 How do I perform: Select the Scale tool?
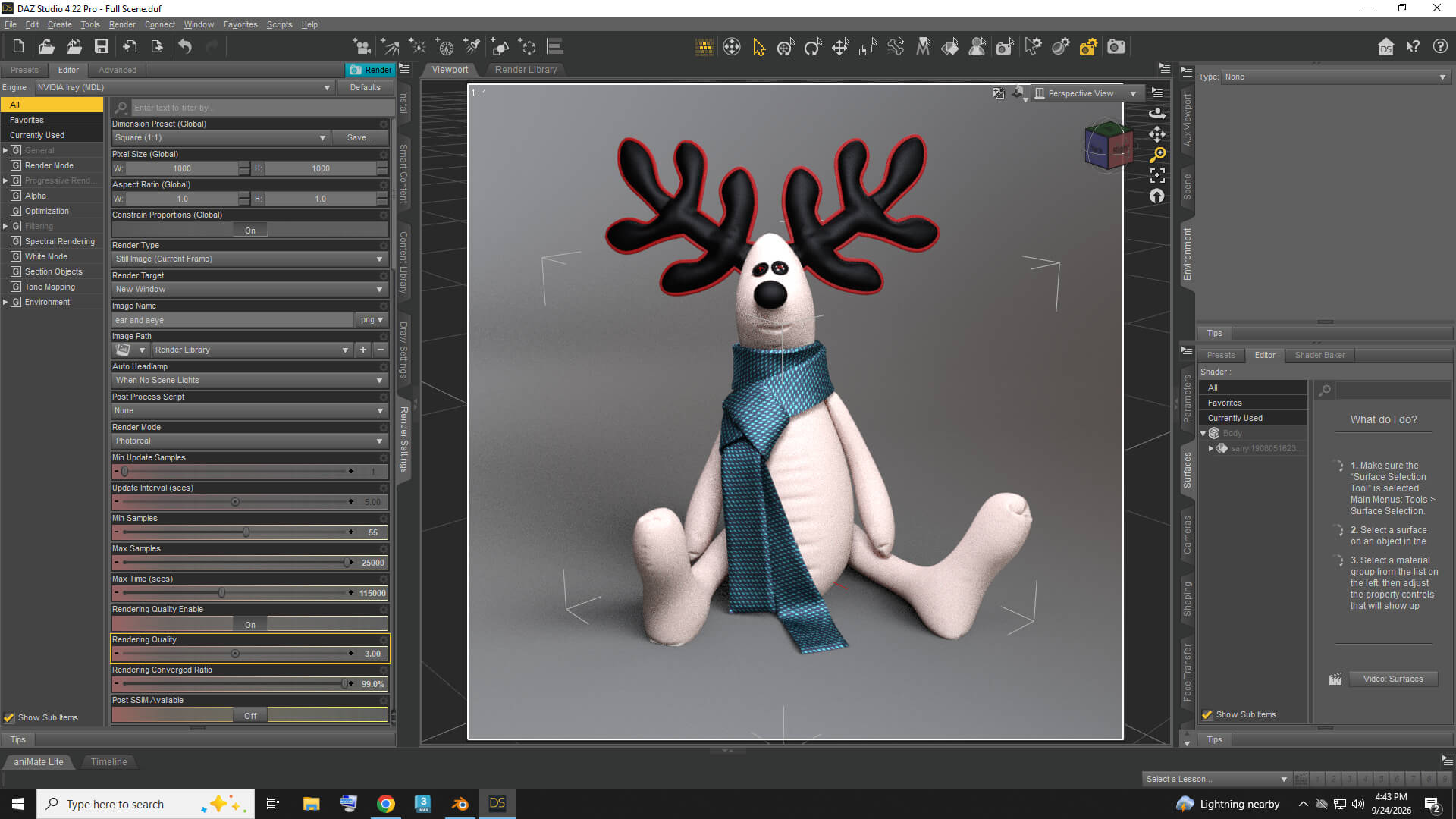(868, 47)
